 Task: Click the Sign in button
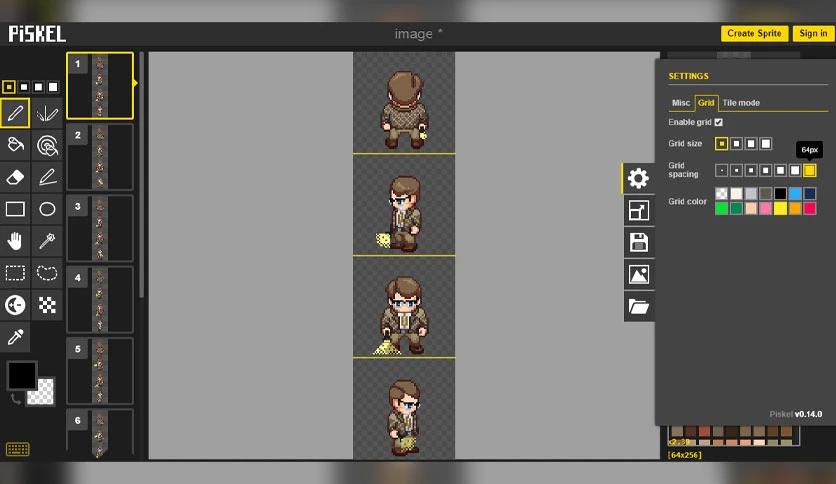tap(813, 33)
